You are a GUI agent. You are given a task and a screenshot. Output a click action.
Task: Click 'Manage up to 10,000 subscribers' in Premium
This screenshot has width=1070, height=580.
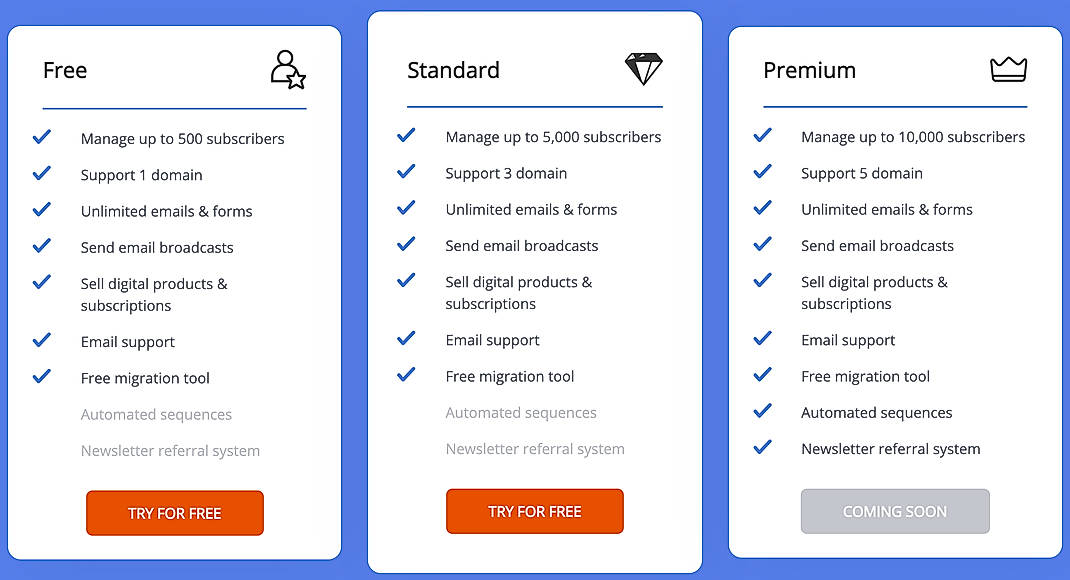click(x=912, y=137)
